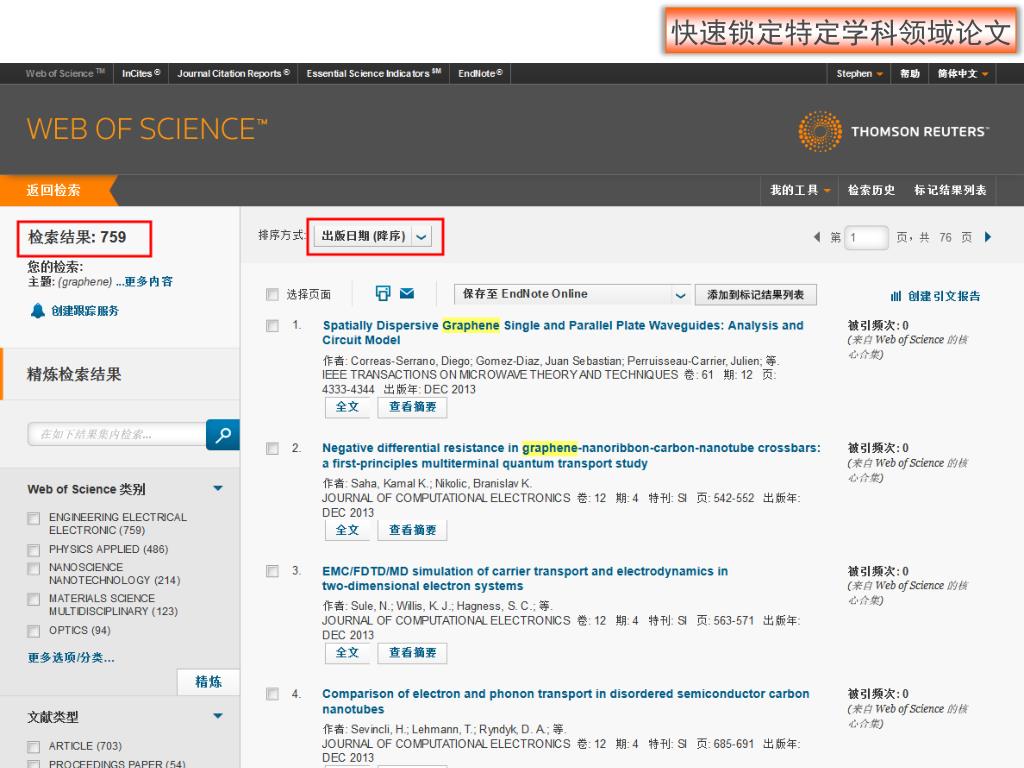1024x768 pixels.
Task: Check PHYSICS APPLIED category box
Action: coord(33,550)
